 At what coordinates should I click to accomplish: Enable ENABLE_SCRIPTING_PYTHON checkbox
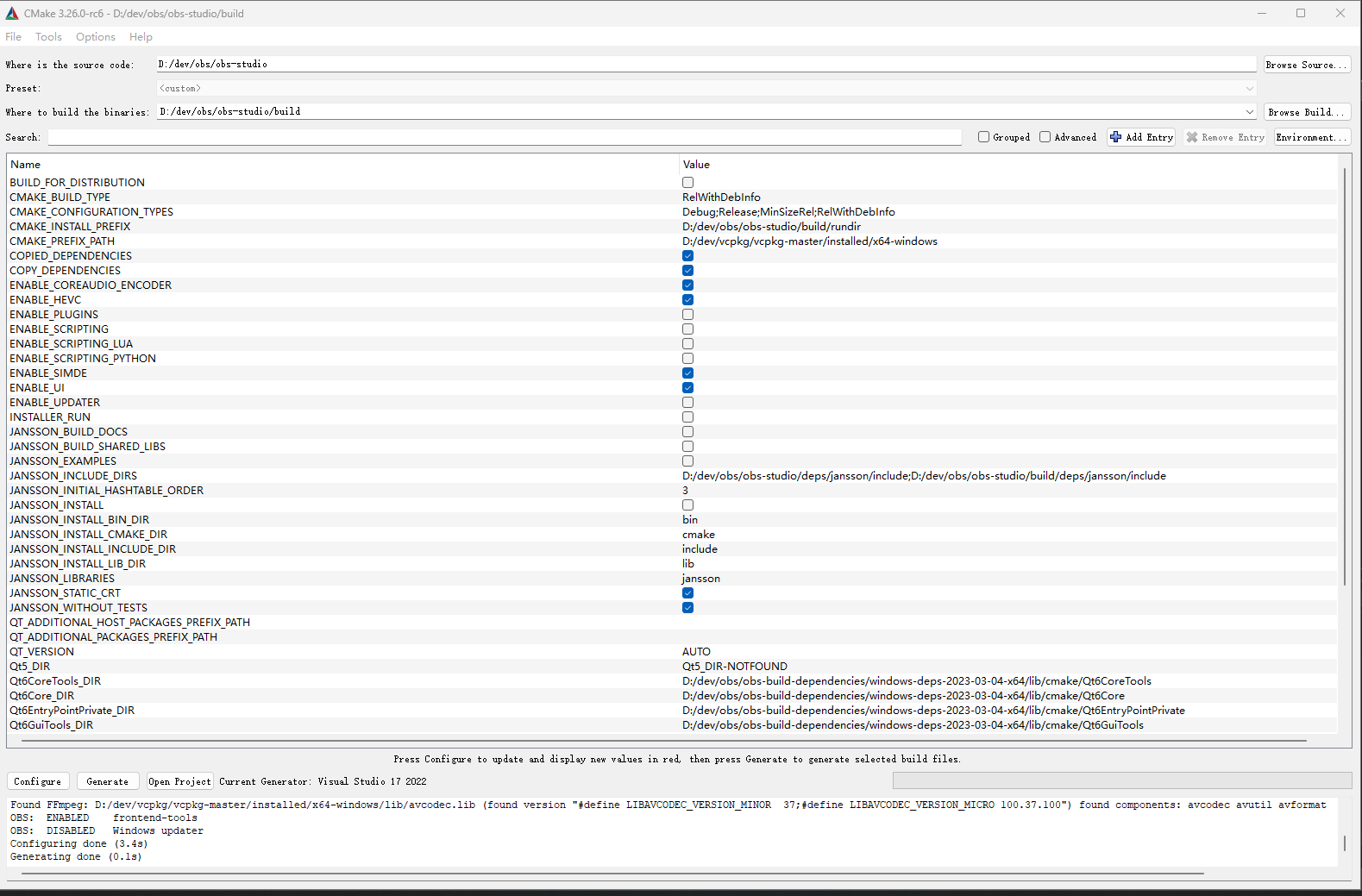pos(687,359)
